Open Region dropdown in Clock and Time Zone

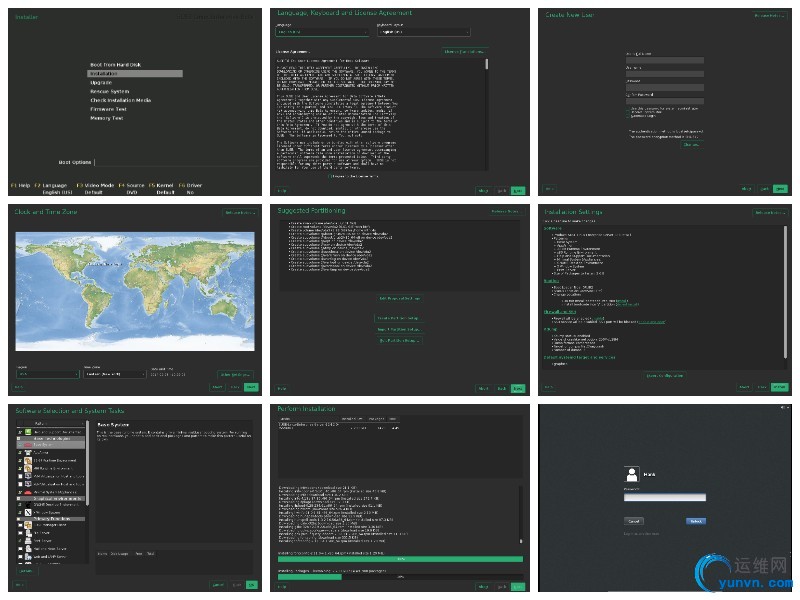pyautogui.click(x=48, y=374)
